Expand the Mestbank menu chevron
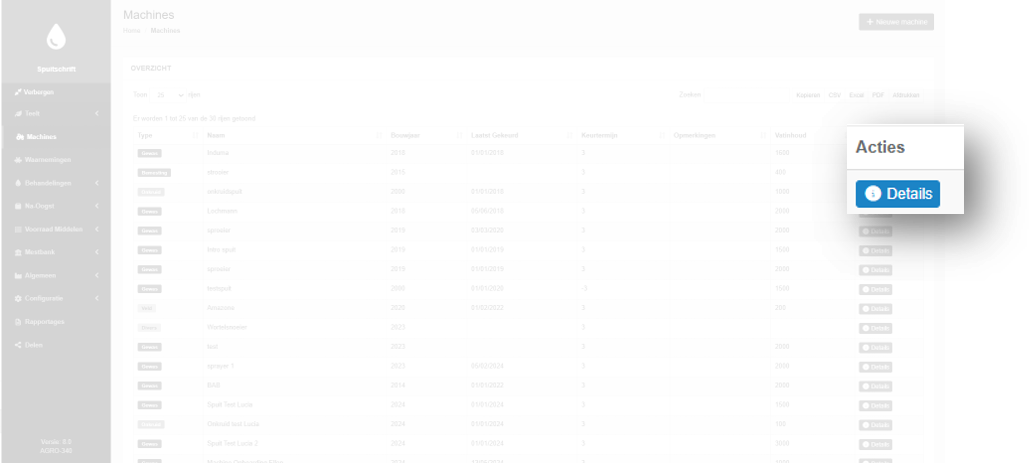 pyautogui.click(x=97, y=252)
